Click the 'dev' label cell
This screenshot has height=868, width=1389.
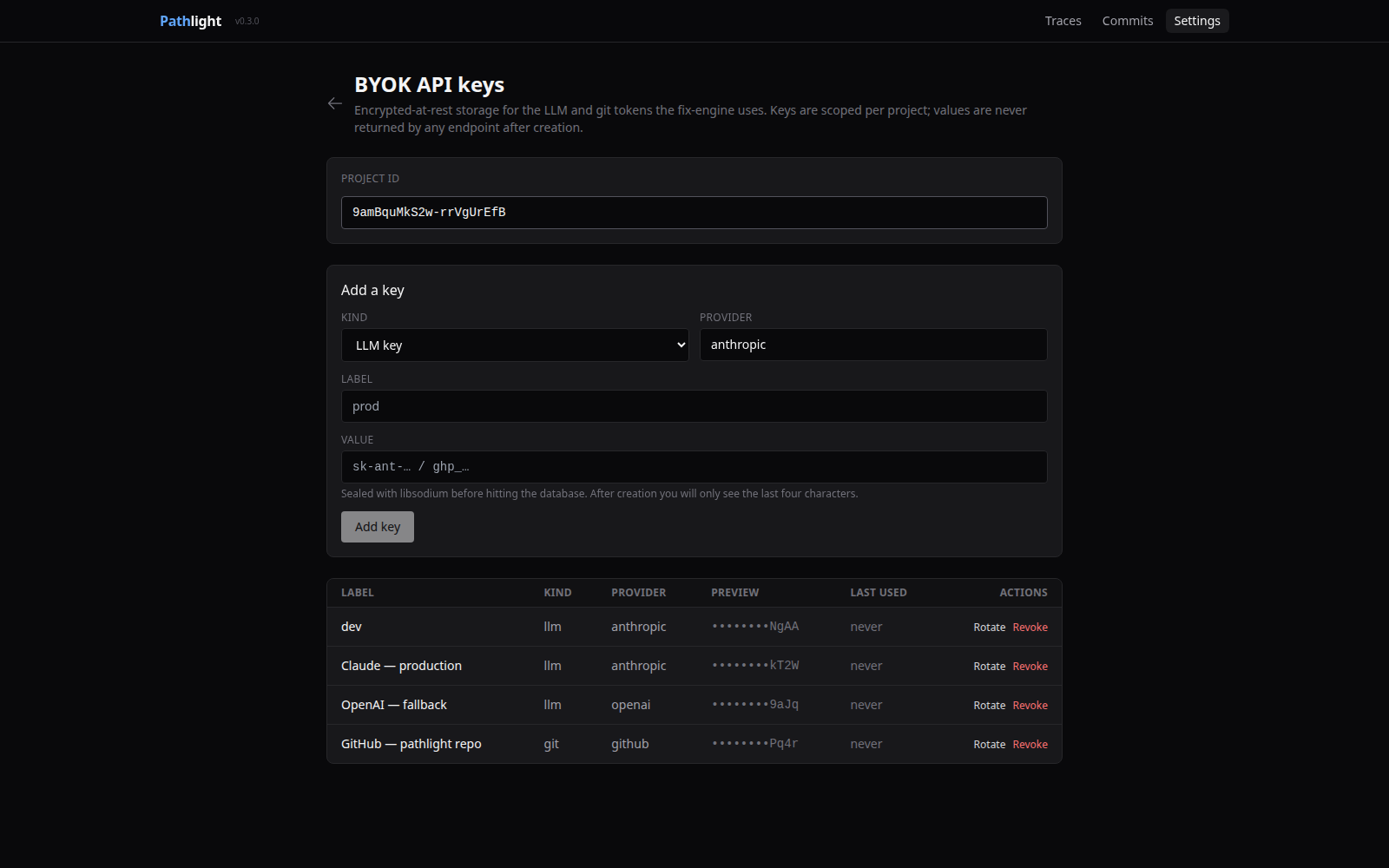click(x=352, y=627)
